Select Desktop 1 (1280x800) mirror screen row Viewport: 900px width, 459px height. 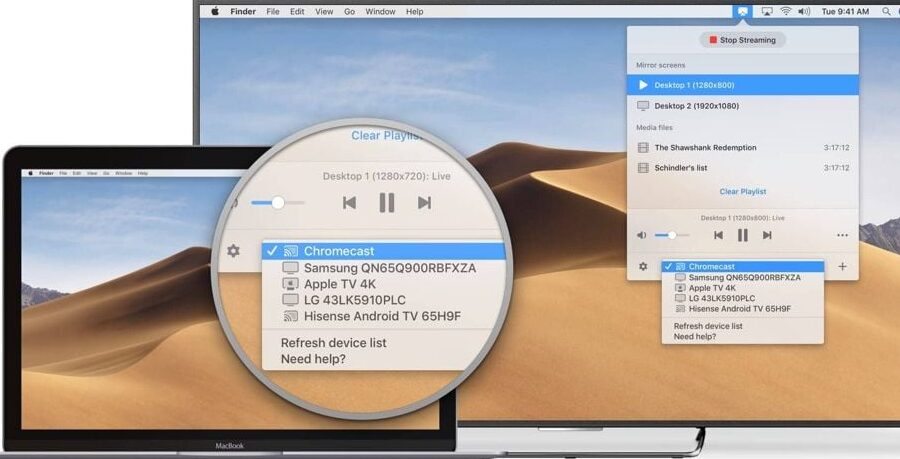click(x=743, y=85)
